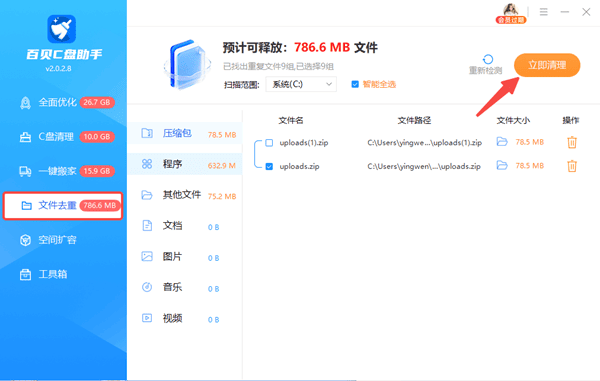Click the v2.0.2.8 version text

(58, 69)
